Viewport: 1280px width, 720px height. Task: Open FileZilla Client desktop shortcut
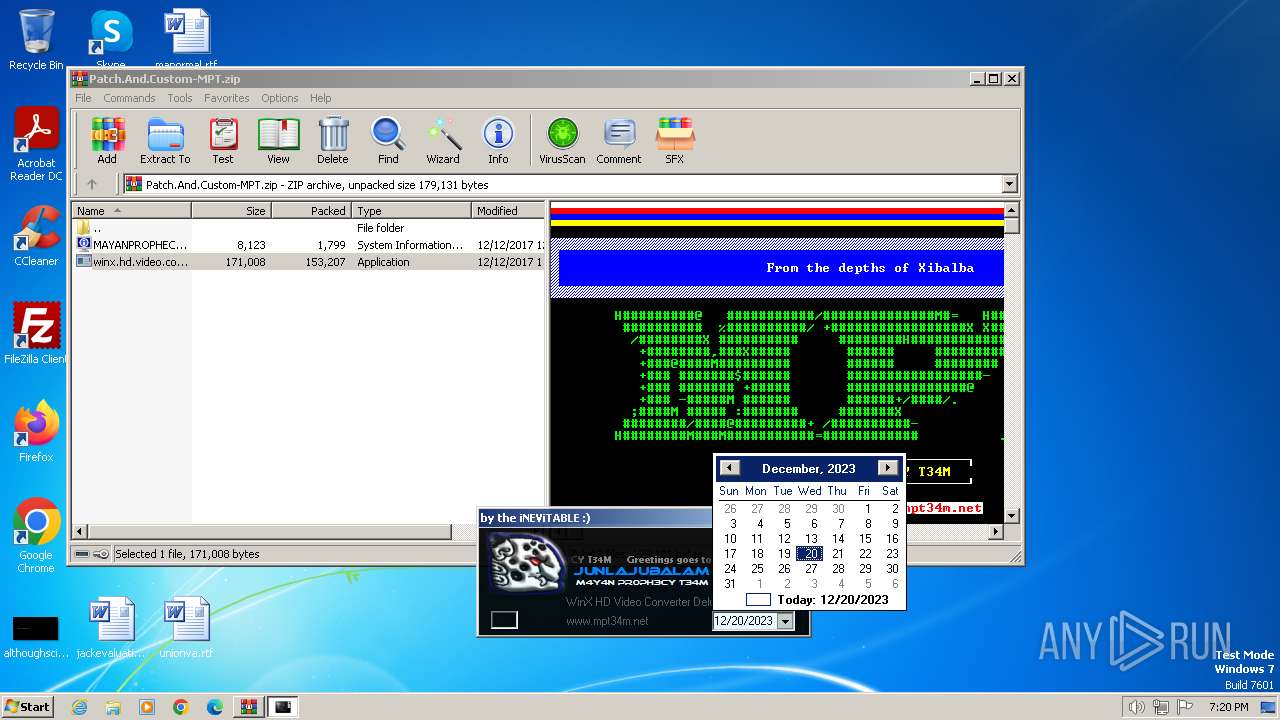point(36,333)
